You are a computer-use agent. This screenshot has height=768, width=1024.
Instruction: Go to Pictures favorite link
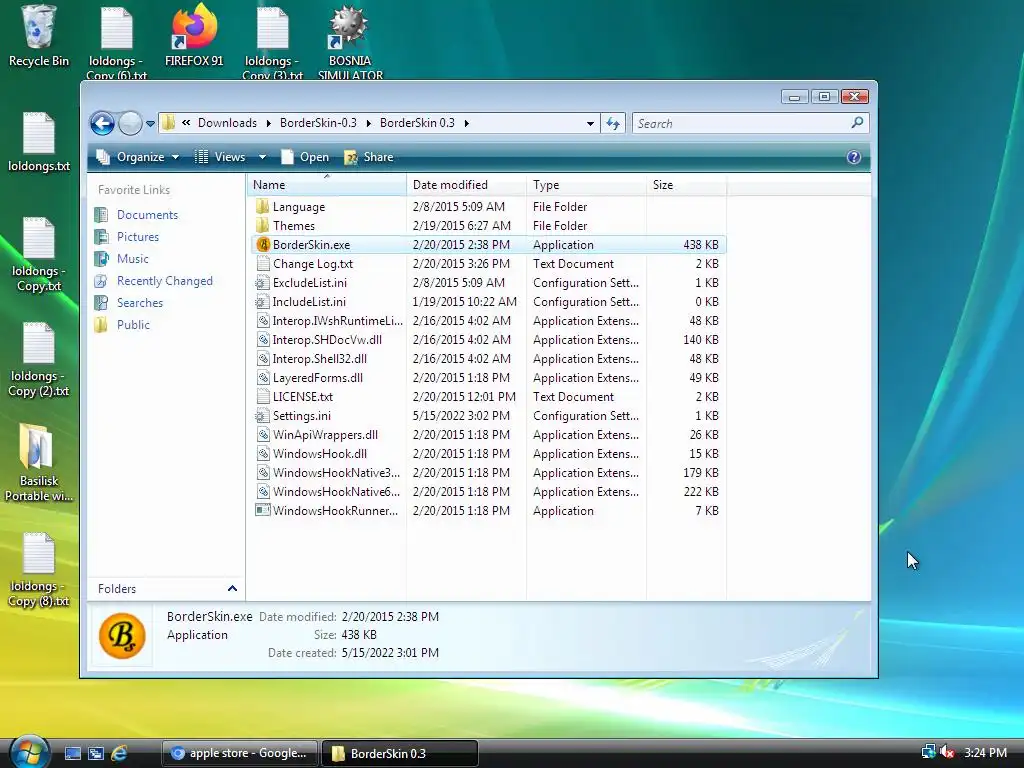click(x=138, y=237)
